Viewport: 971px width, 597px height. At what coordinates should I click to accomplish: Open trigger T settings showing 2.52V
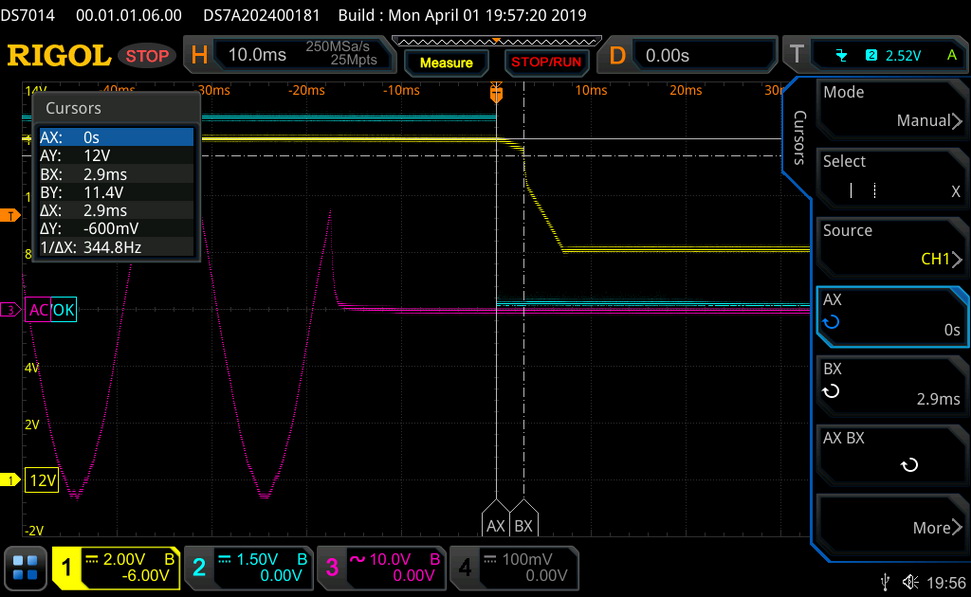tap(875, 55)
